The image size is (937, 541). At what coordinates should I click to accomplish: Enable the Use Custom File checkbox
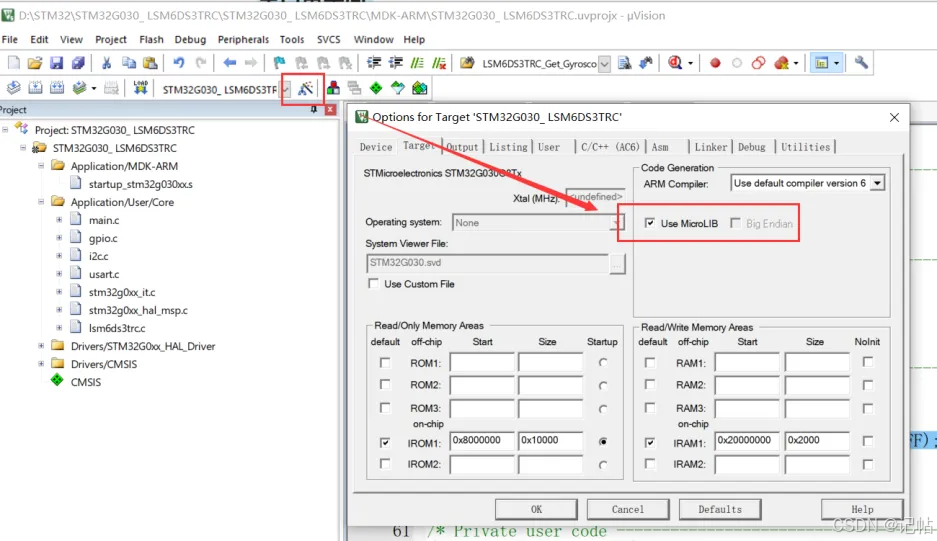pos(373,284)
